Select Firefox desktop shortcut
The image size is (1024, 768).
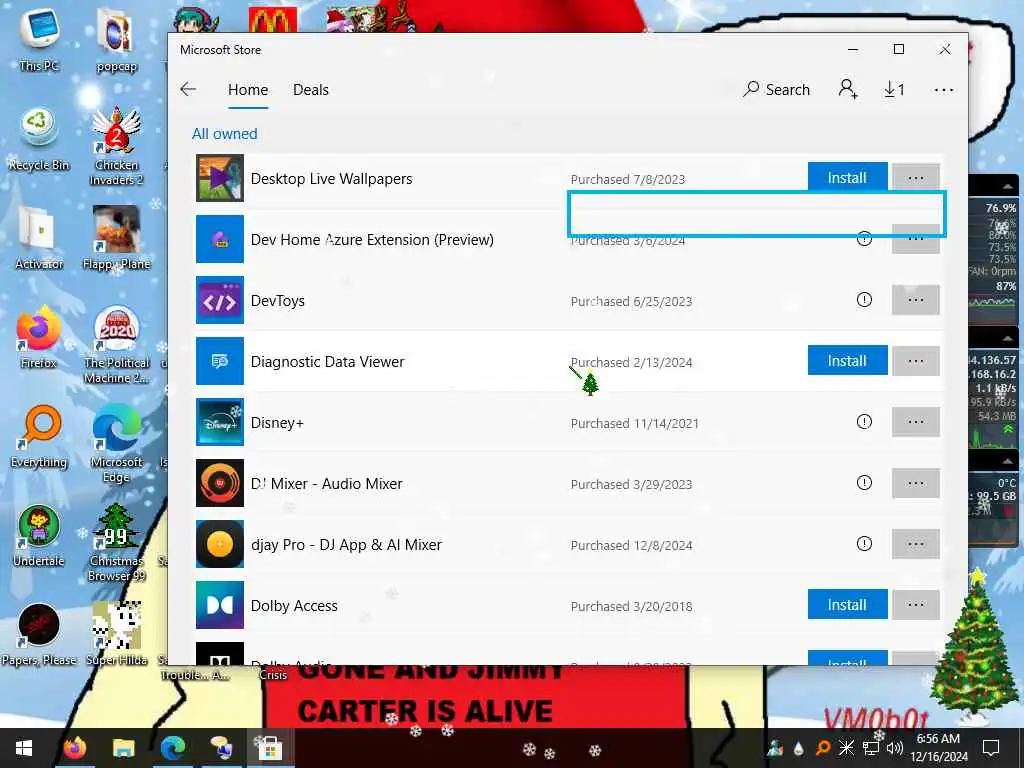tap(39, 338)
